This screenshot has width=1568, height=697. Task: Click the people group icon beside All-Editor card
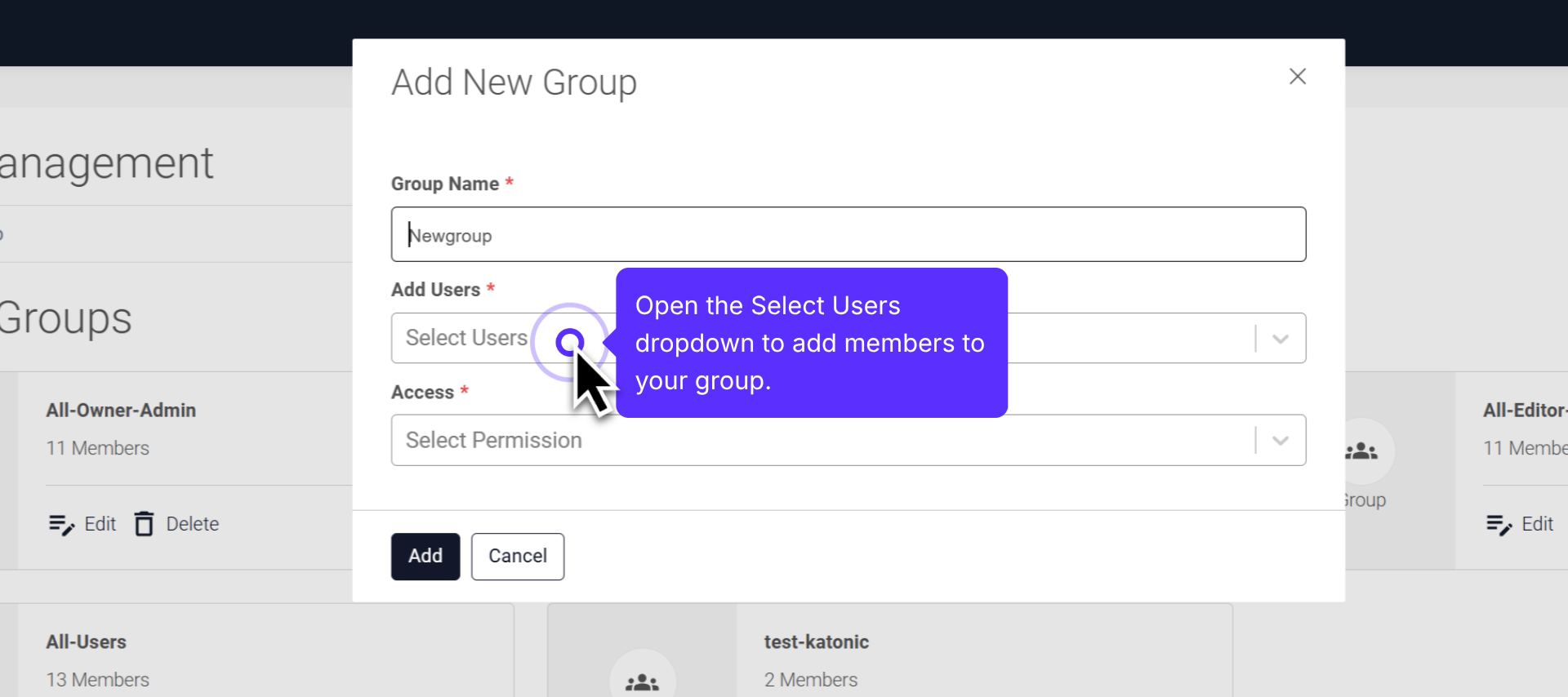(1361, 451)
